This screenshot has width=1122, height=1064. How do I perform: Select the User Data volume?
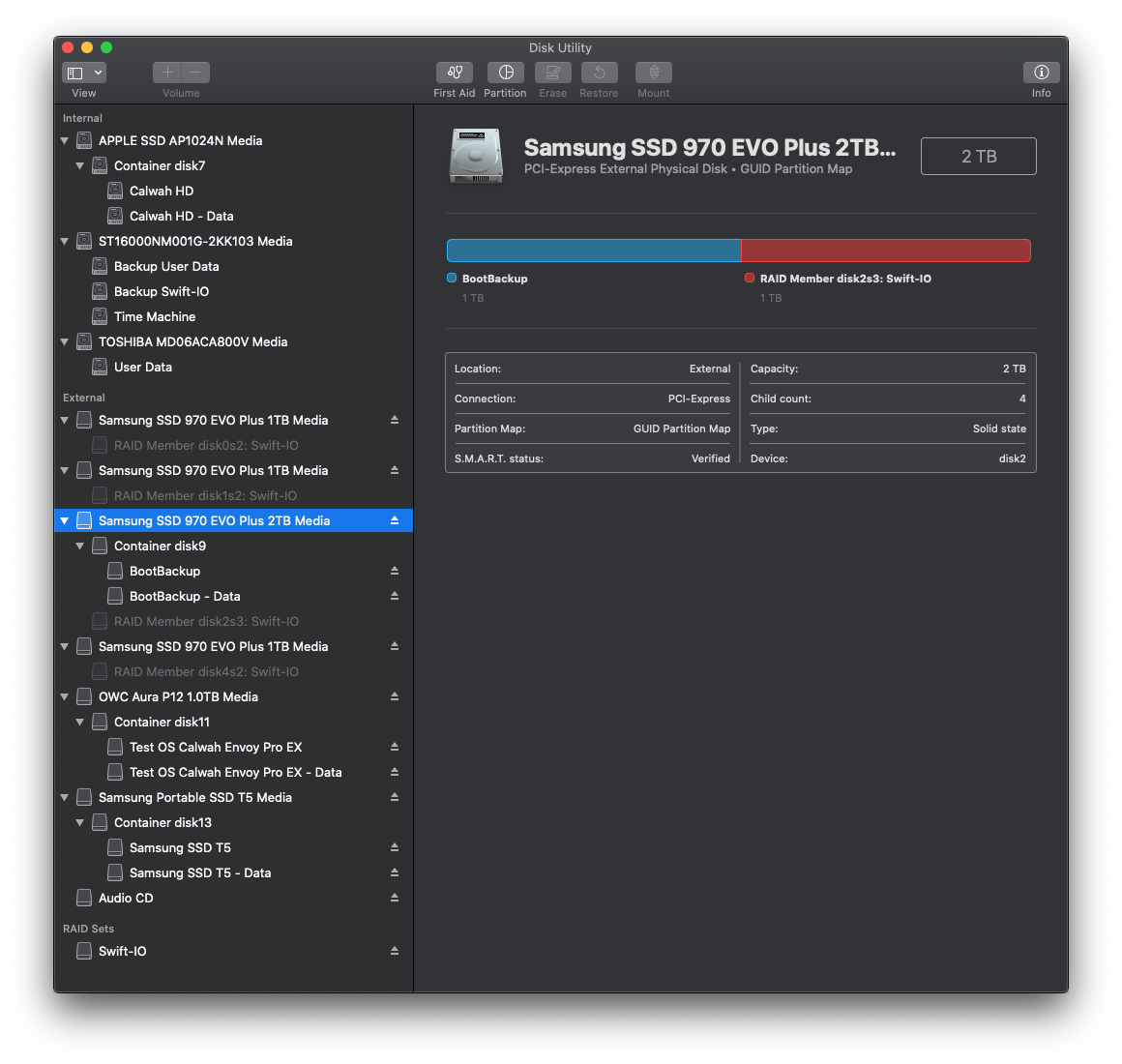(x=234, y=367)
